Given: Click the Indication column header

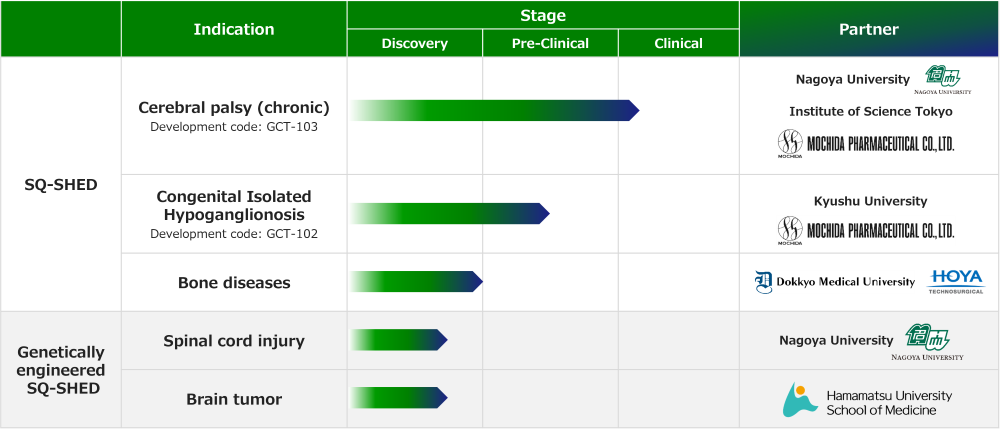Looking at the screenshot, I should (234, 29).
